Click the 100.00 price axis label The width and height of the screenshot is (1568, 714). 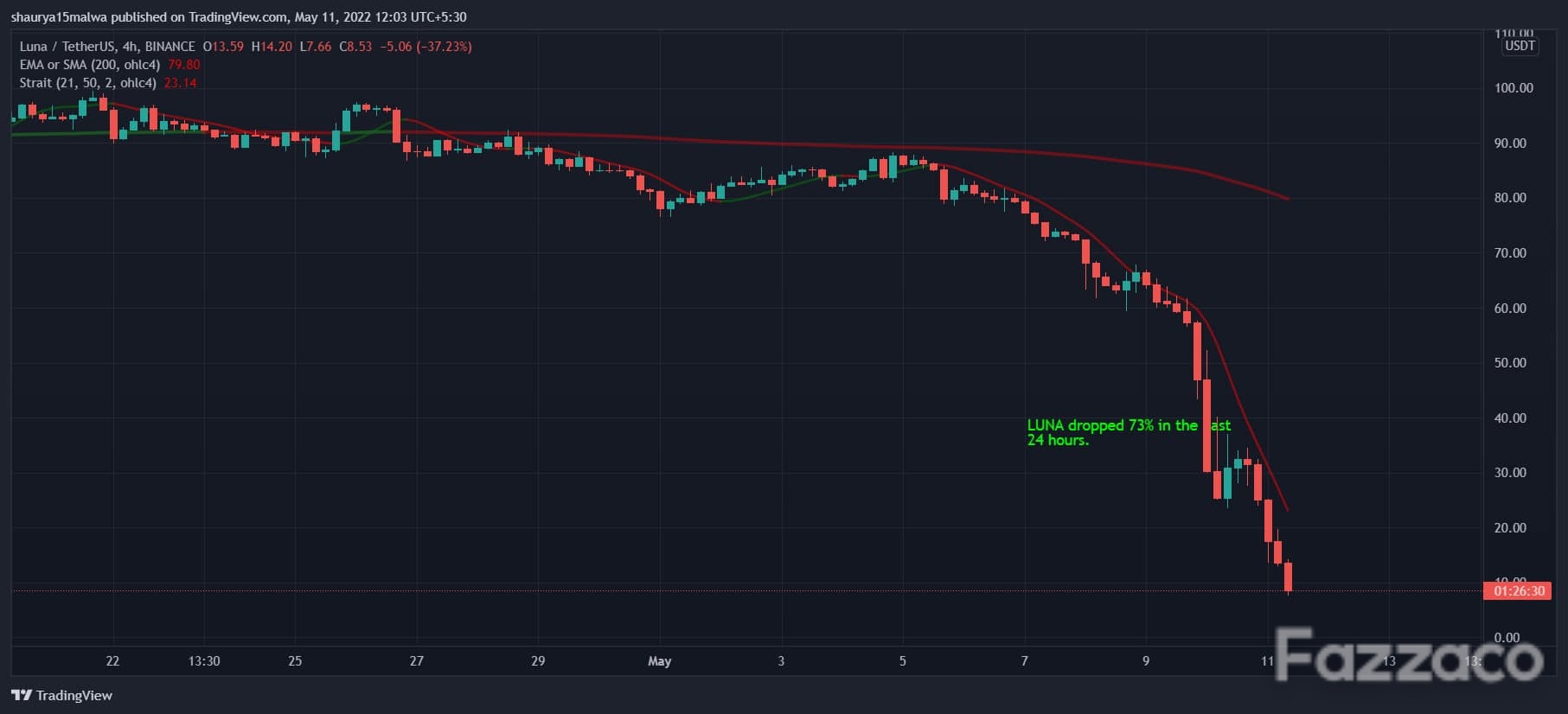[x=1514, y=88]
